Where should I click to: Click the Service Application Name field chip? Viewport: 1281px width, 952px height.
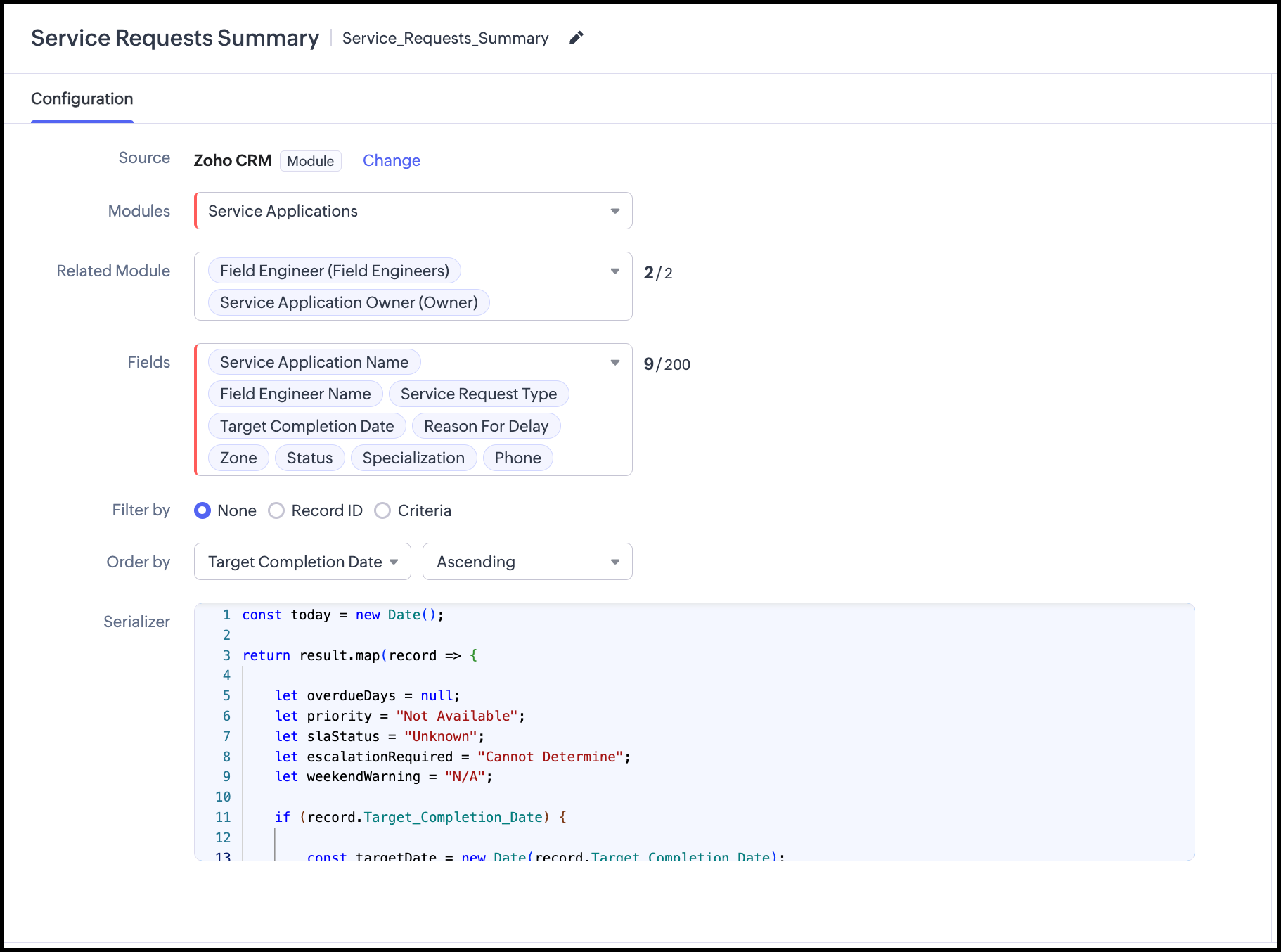(x=314, y=362)
